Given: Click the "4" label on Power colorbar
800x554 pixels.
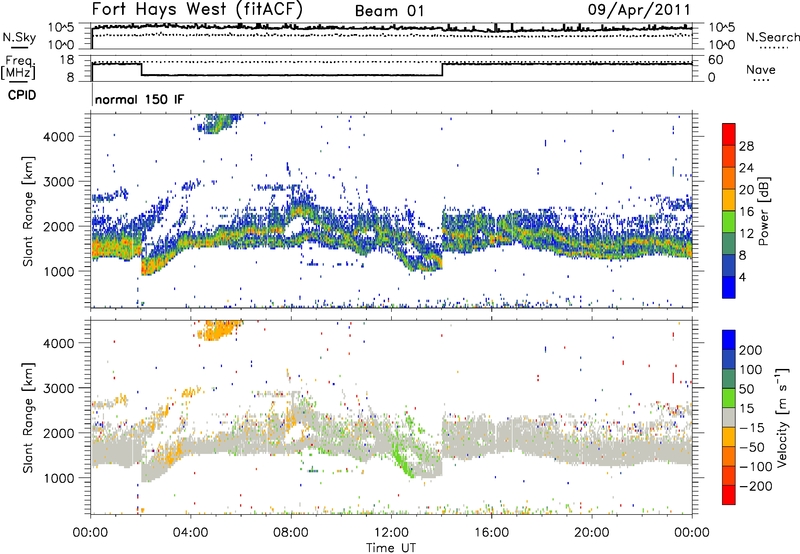Looking at the screenshot, I should pyautogui.click(x=742, y=277).
